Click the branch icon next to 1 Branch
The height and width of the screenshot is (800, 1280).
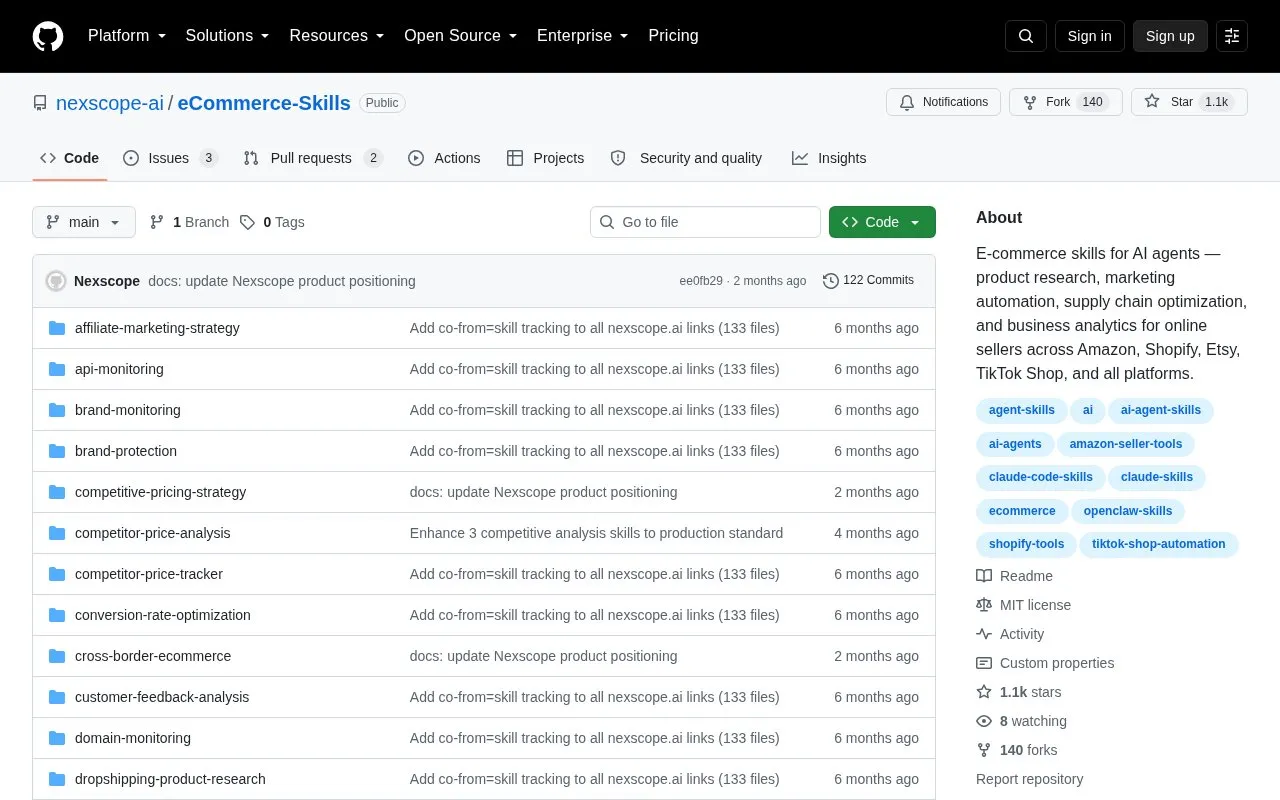click(157, 222)
